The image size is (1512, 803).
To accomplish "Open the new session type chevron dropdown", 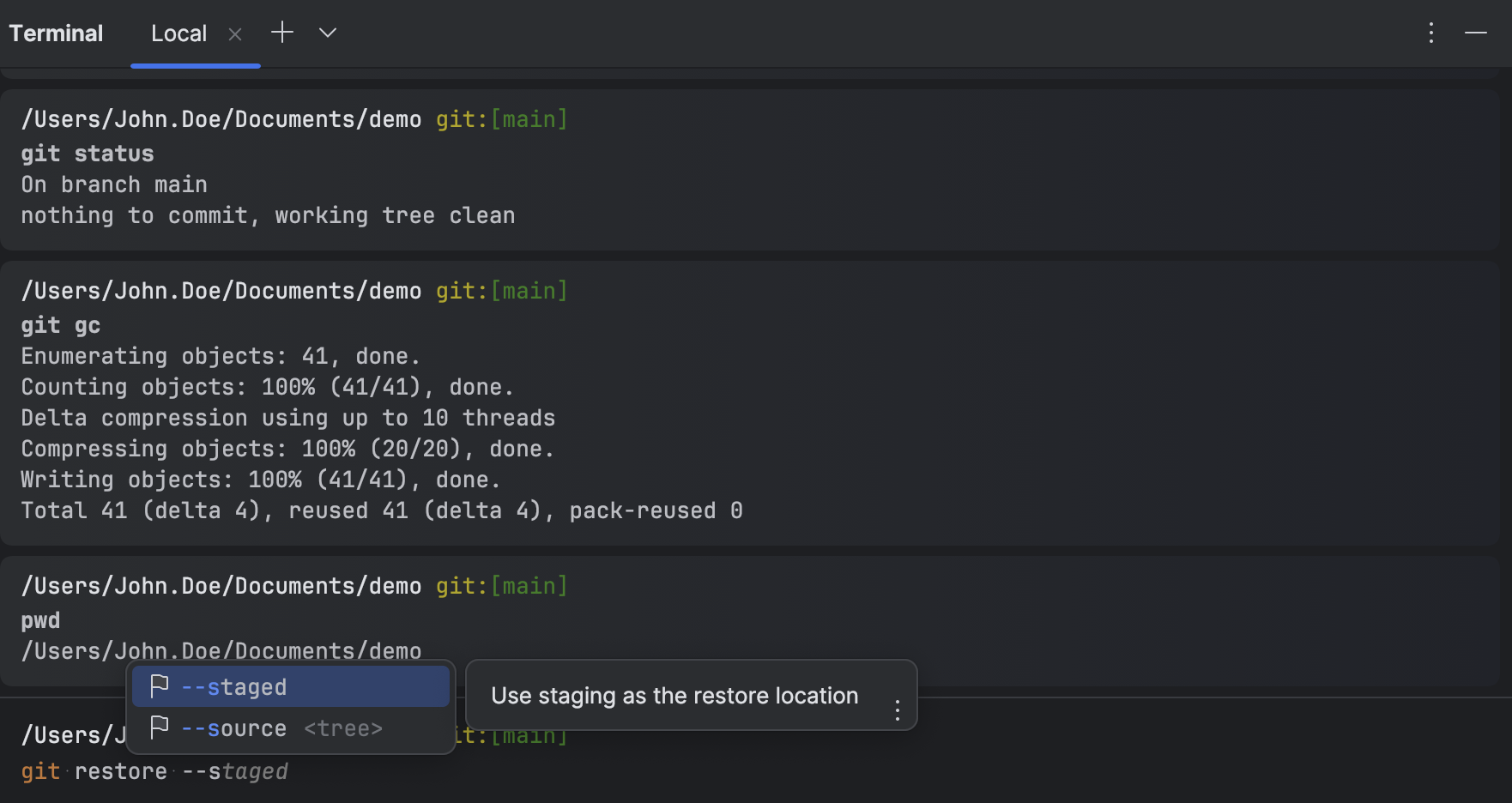I will coord(326,32).
